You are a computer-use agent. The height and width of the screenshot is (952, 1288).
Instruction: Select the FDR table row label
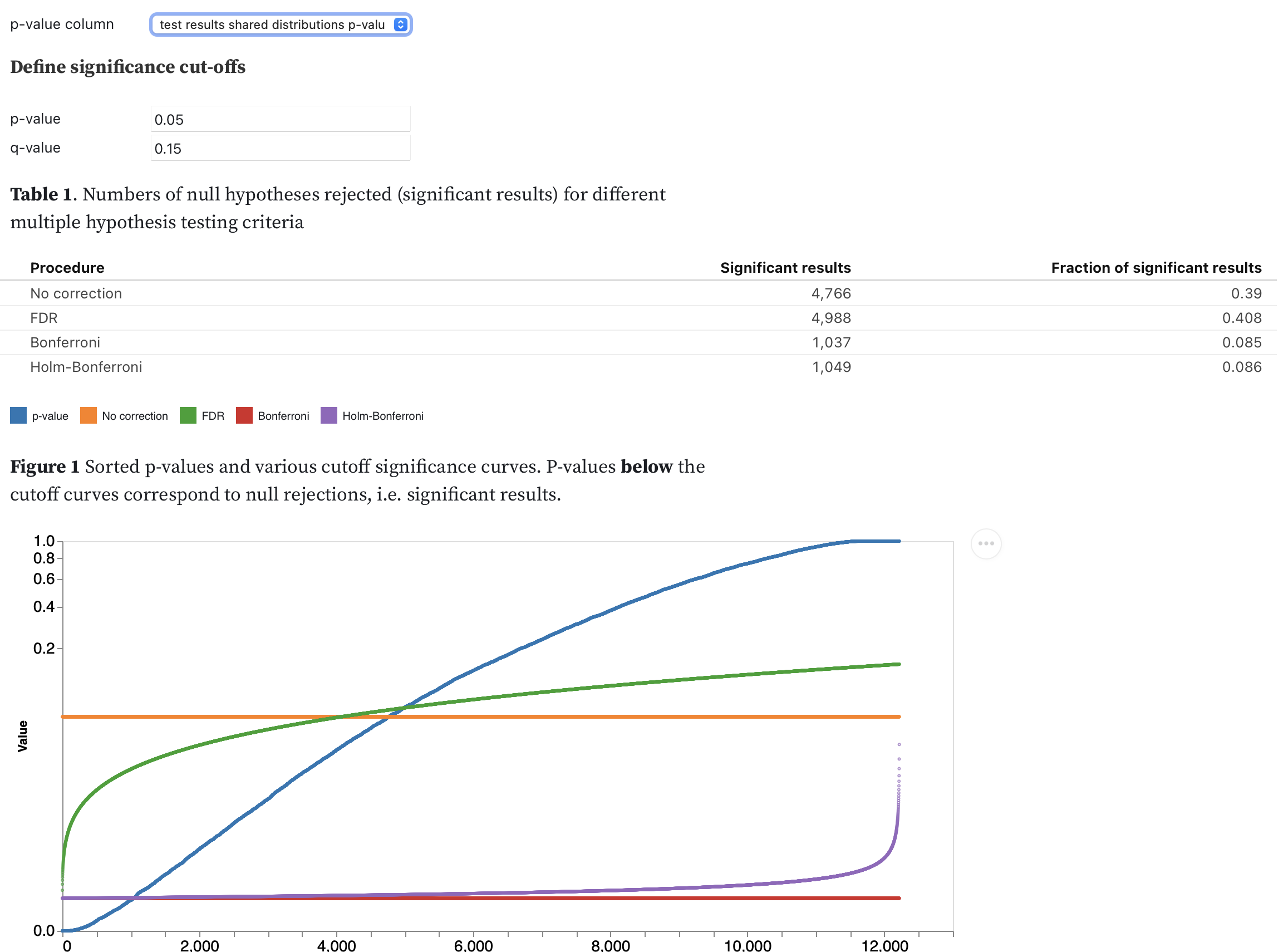pos(44,318)
